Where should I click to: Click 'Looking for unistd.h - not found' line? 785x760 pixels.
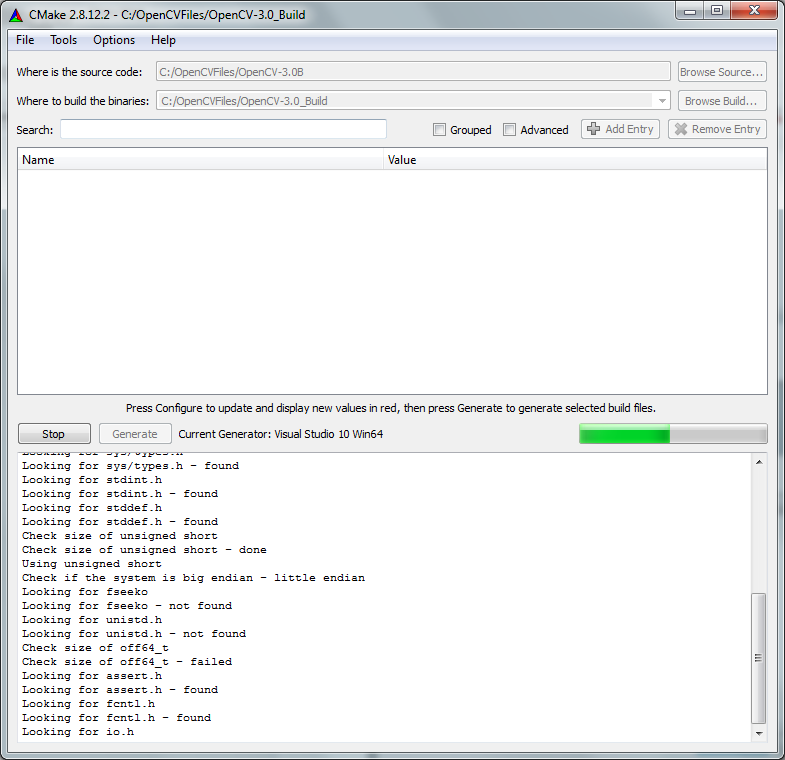tap(134, 634)
